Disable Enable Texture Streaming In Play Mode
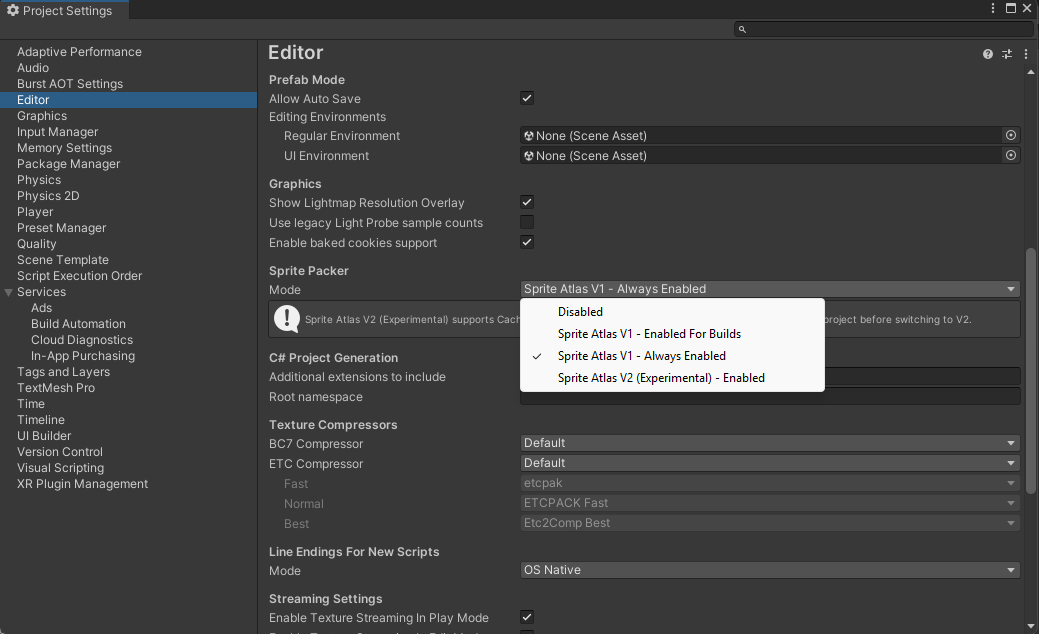Screen dimensions: 1039x634 (527, 617)
